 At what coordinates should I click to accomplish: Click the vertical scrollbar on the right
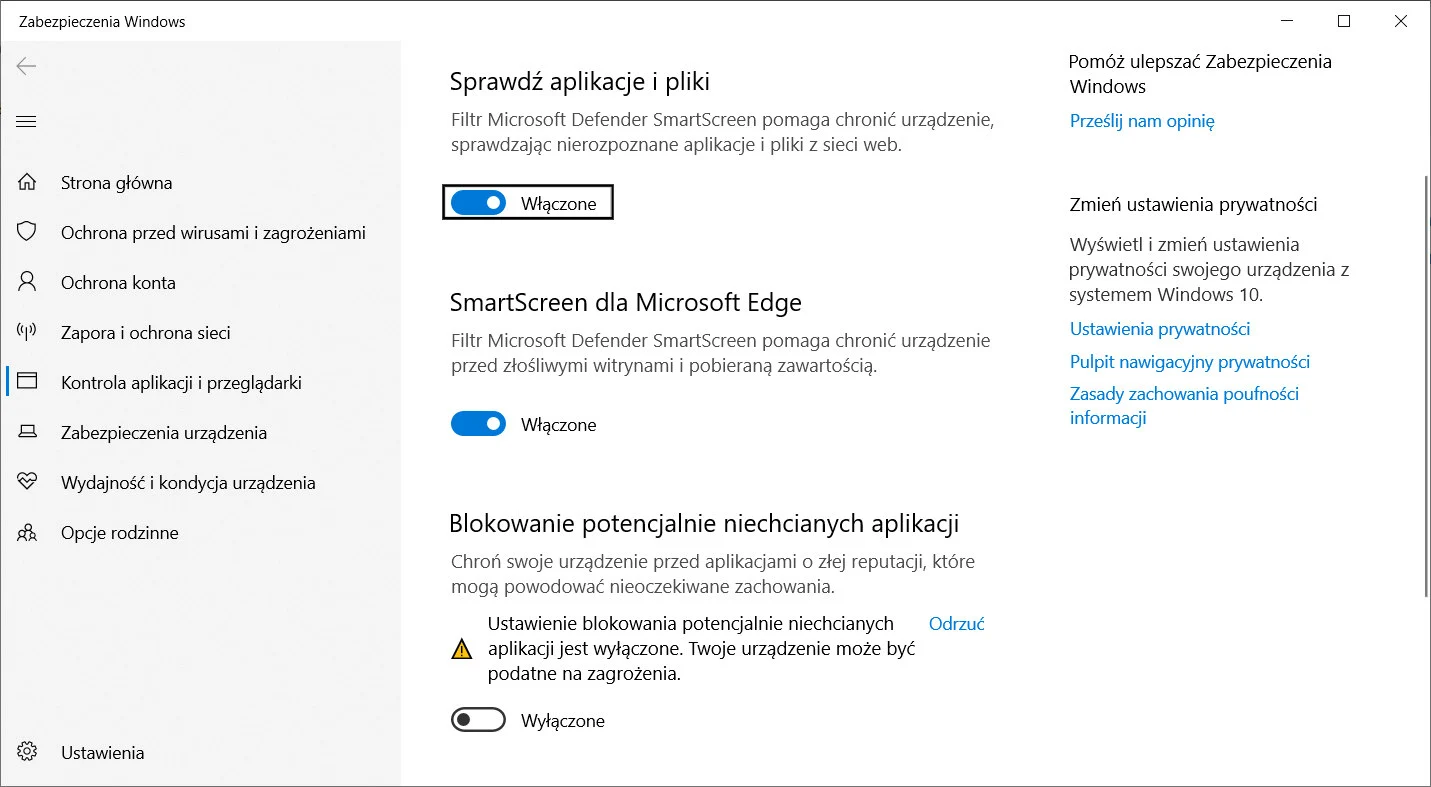(x=1425, y=385)
